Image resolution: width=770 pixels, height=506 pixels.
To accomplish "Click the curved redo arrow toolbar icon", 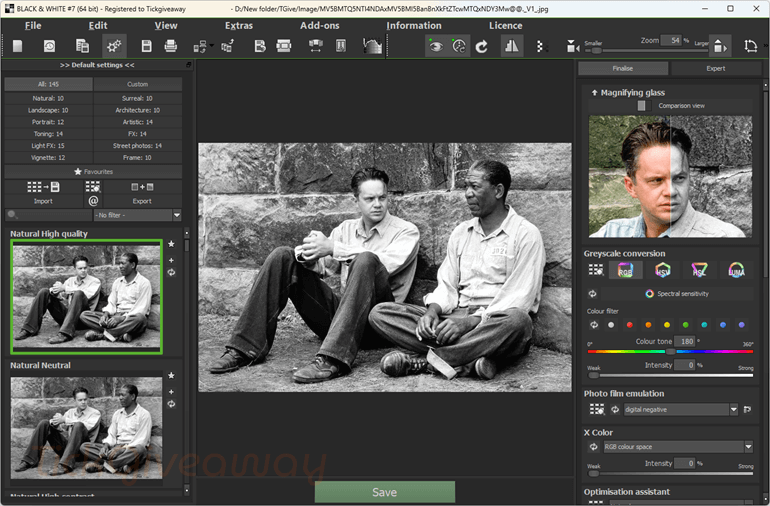I will click(x=482, y=46).
